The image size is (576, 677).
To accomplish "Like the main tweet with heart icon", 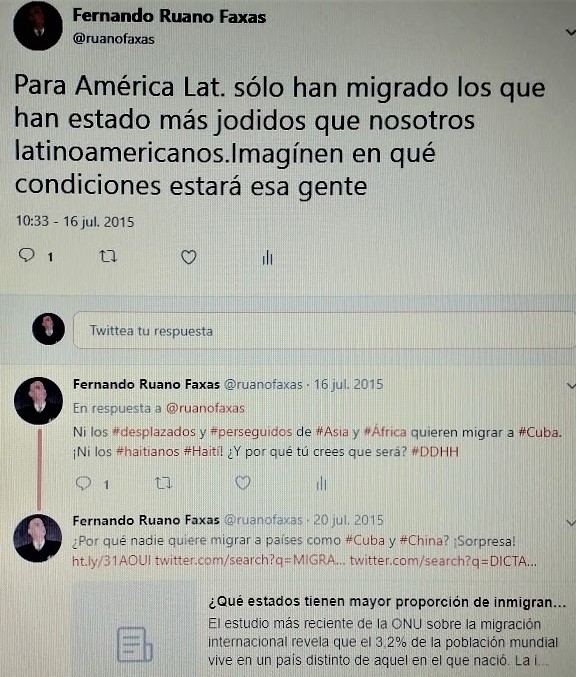I will coord(189,257).
